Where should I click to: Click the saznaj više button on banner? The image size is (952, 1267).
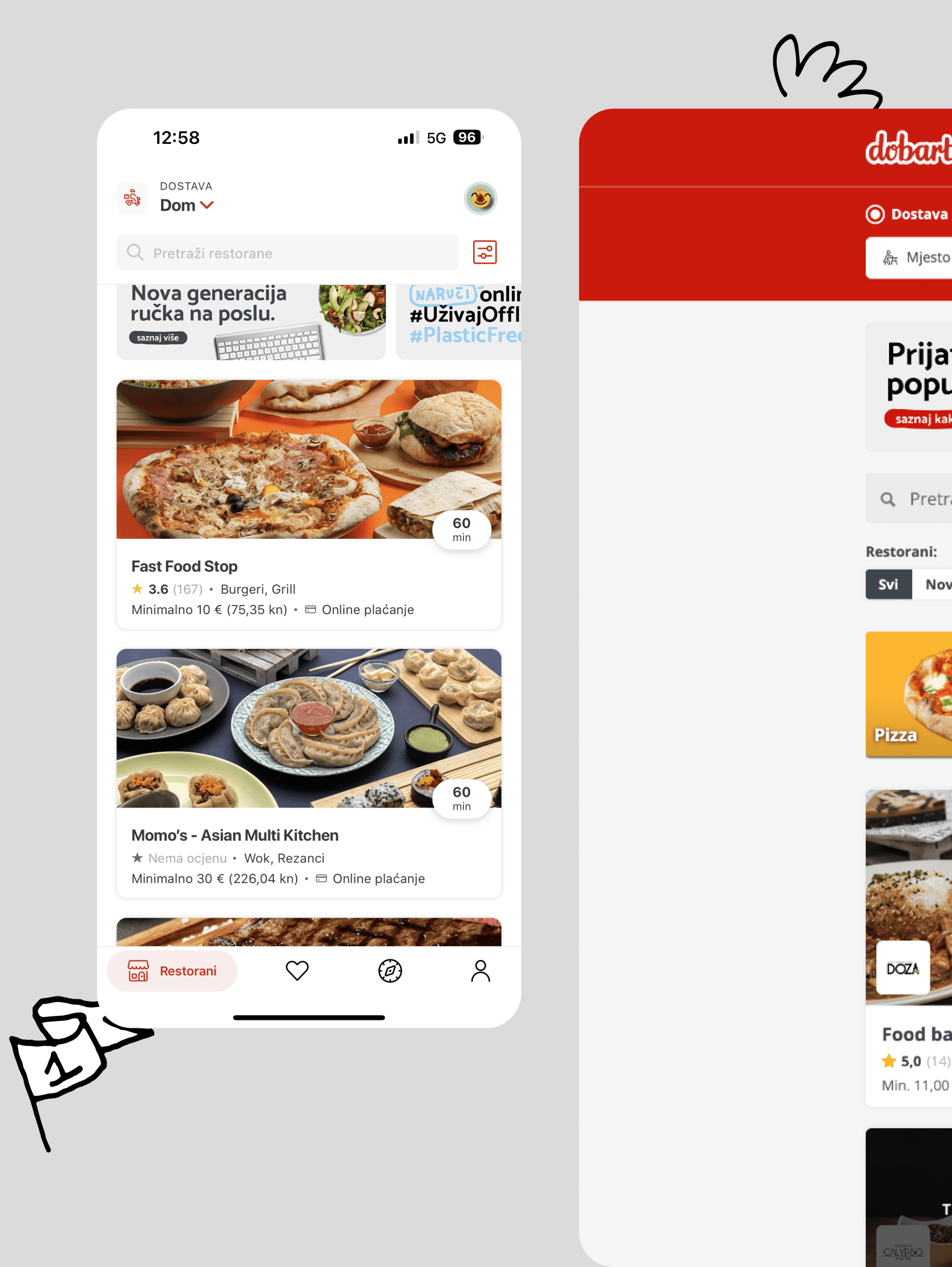click(x=158, y=337)
